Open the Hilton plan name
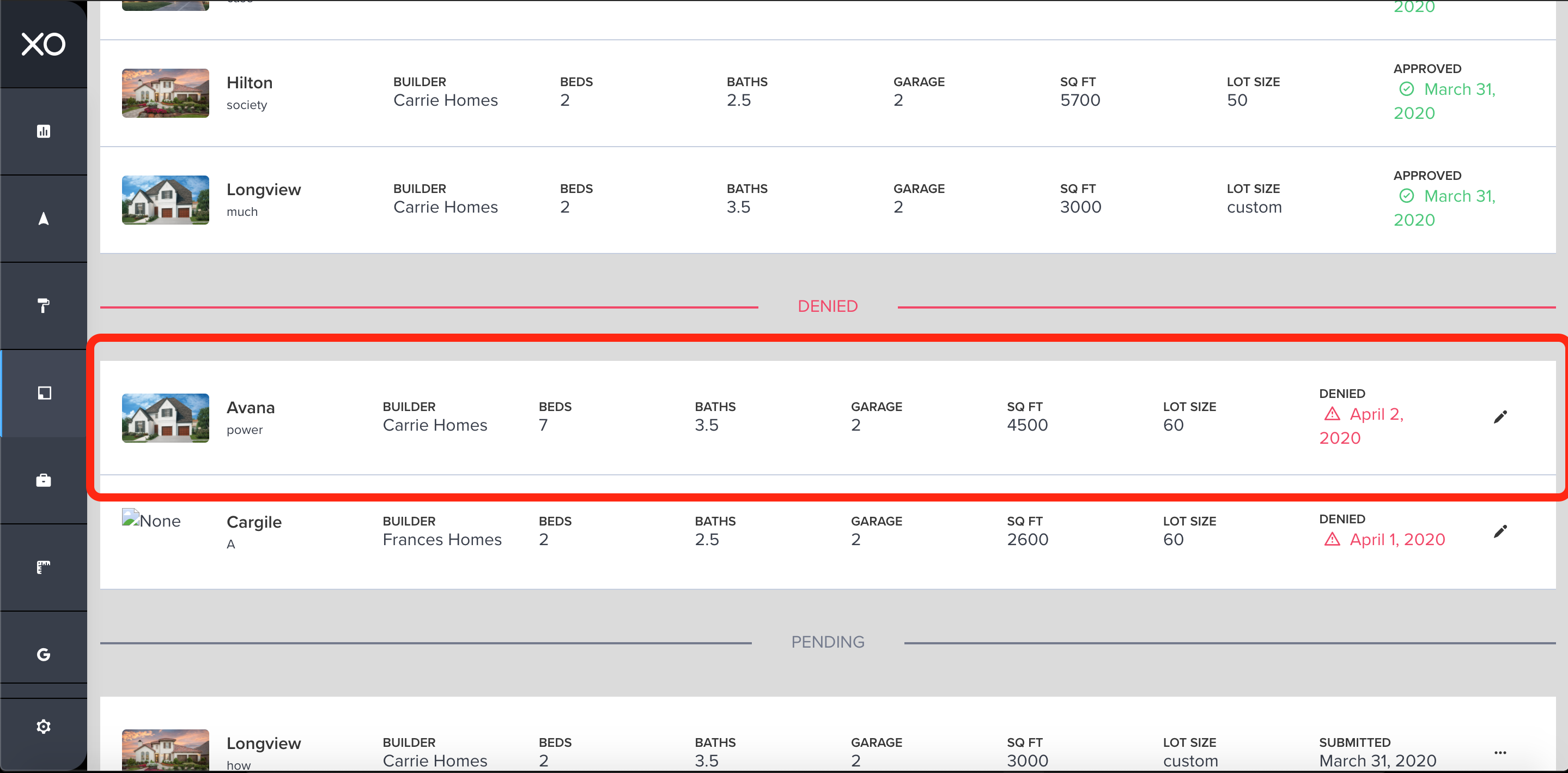Viewport: 1568px width, 773px height. click(249, 83)
